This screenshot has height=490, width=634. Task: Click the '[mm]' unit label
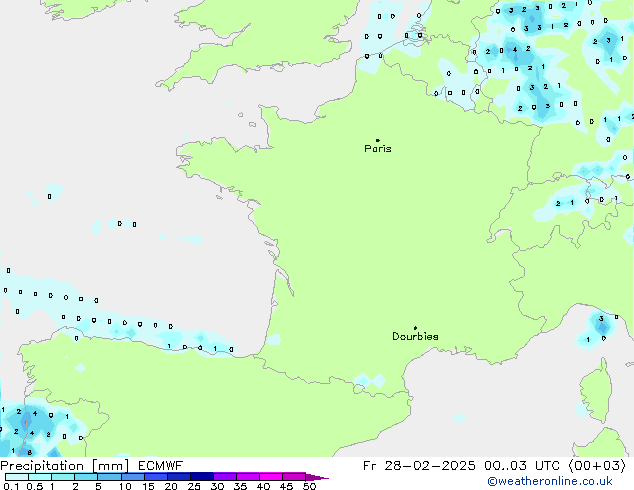coord(111,466)
